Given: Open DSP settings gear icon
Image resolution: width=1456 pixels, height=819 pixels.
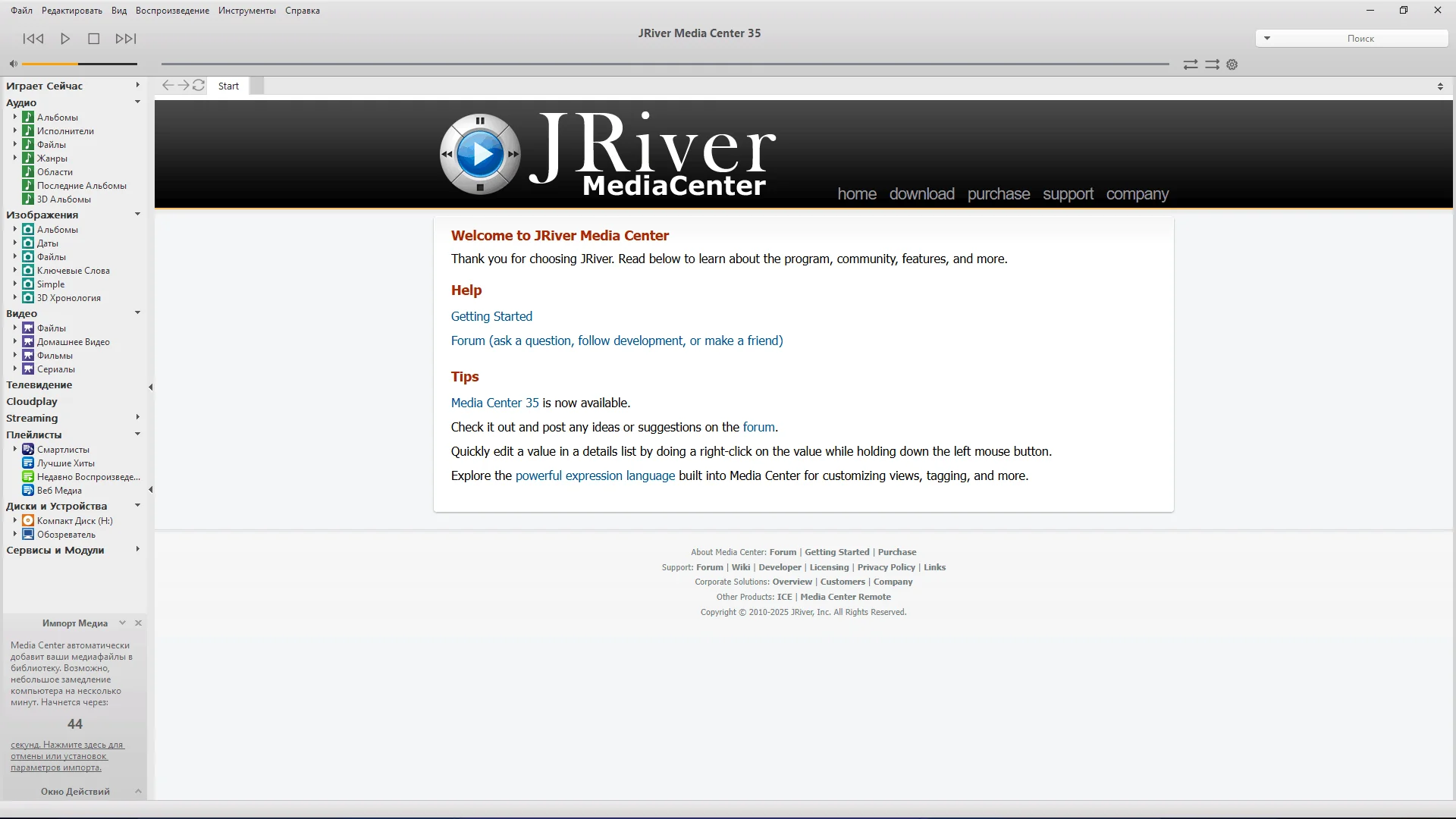Looking at the screenshot, I should pyautogui.click(x=1232, y=64).
